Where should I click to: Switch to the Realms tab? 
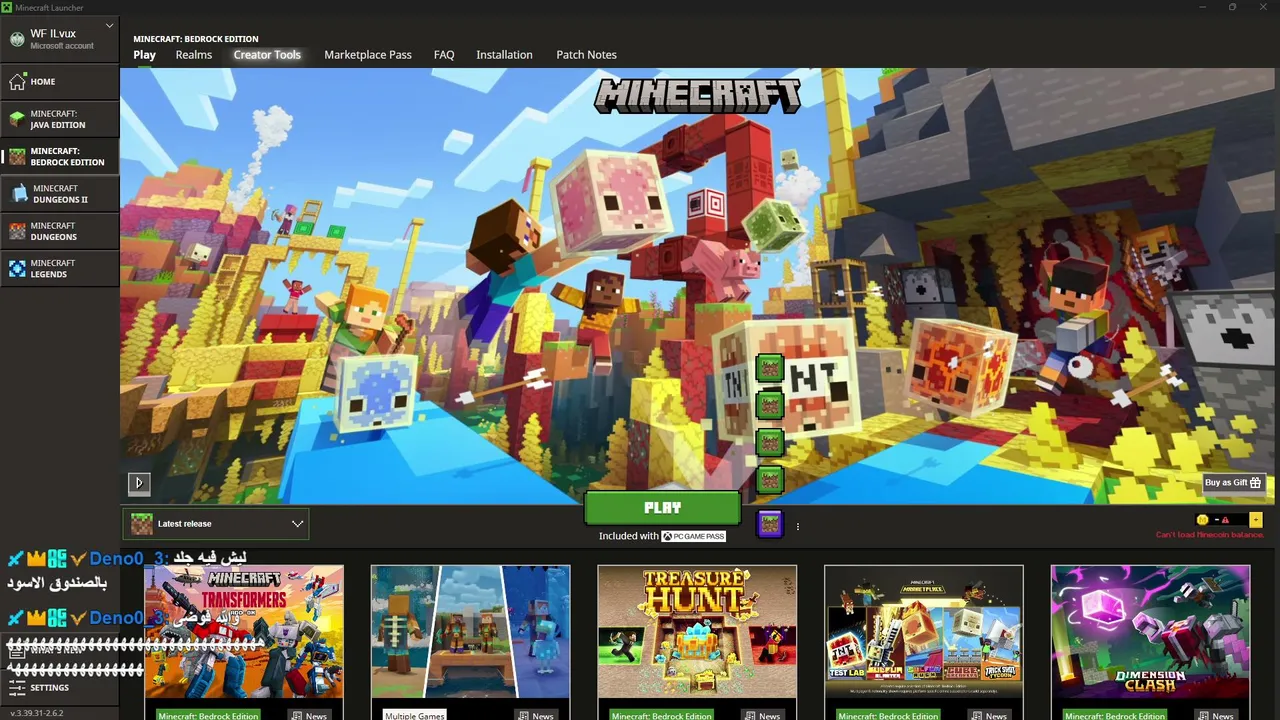click(194, 55)
